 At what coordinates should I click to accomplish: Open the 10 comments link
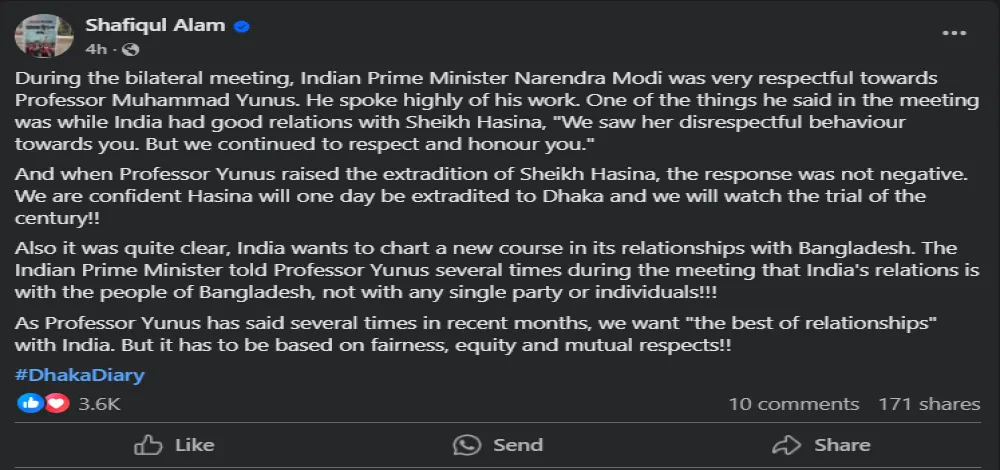tap(793, 404)
